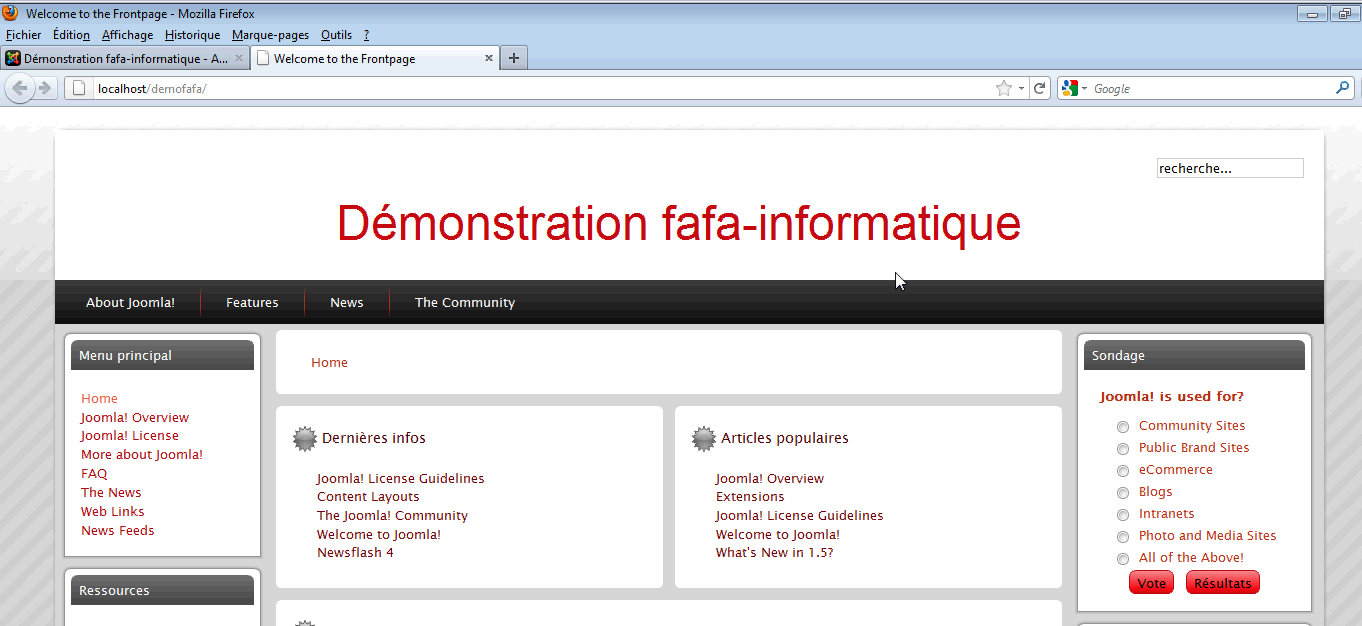Image resolution: width=1362 pixels, height=626 pixels.
Task: Select the All of the Above! option
Action: click(x=1123, y=559)
